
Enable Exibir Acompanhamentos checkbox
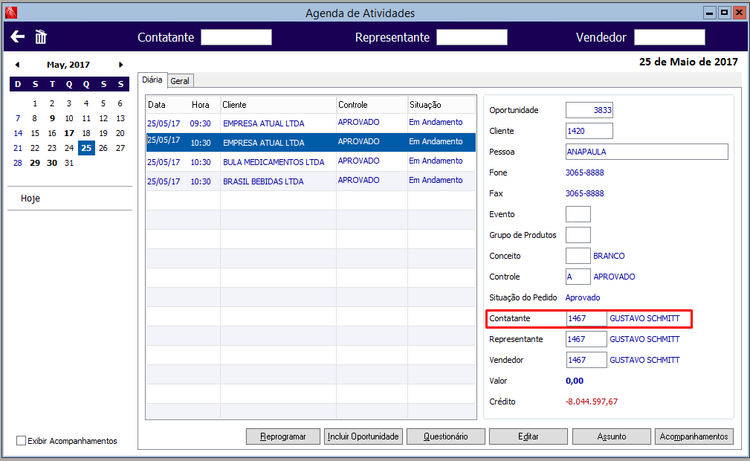click(21, 440)
